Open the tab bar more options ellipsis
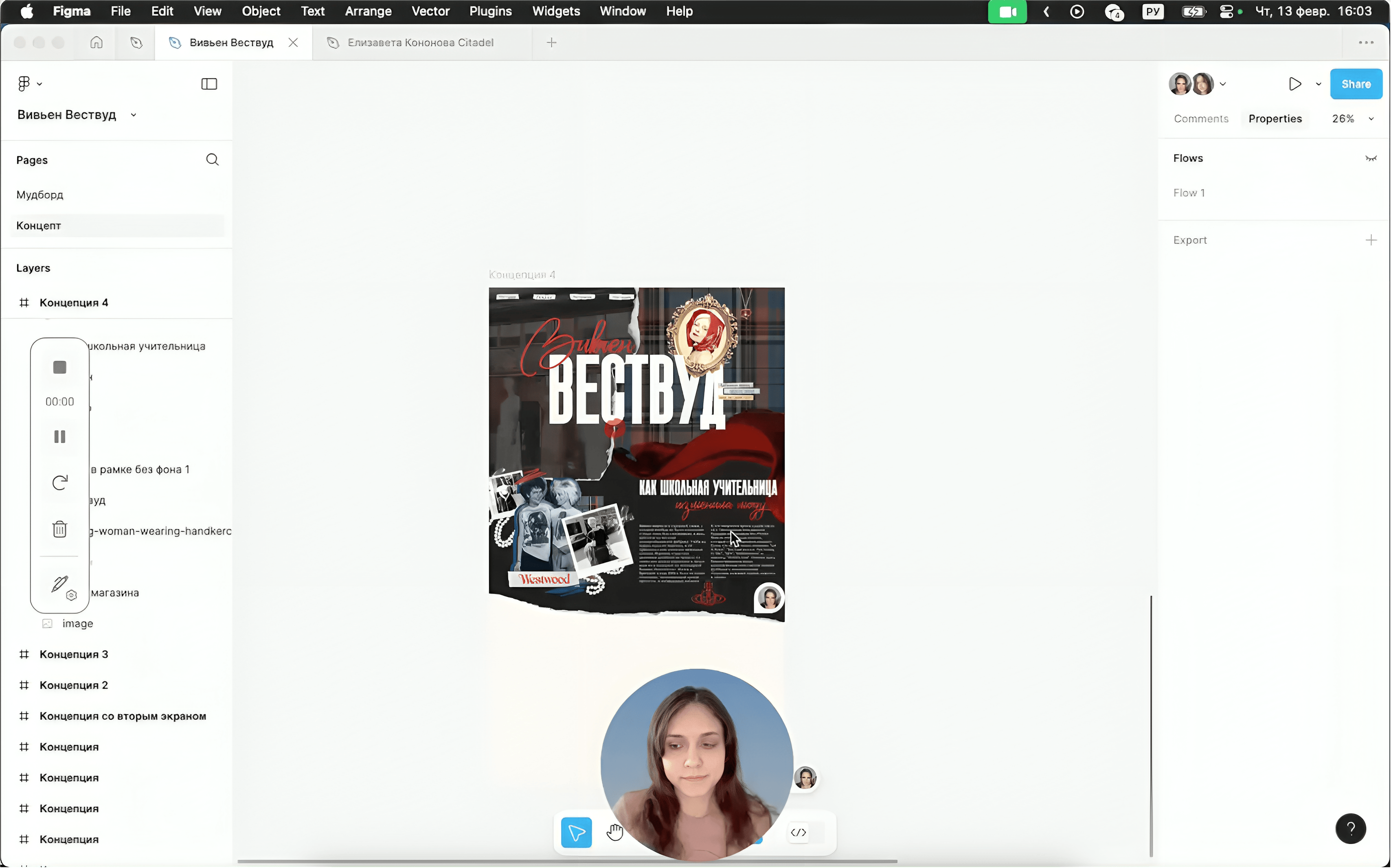The height and width of the screenshot is (868, 1391). click(x=1366, y=42)
